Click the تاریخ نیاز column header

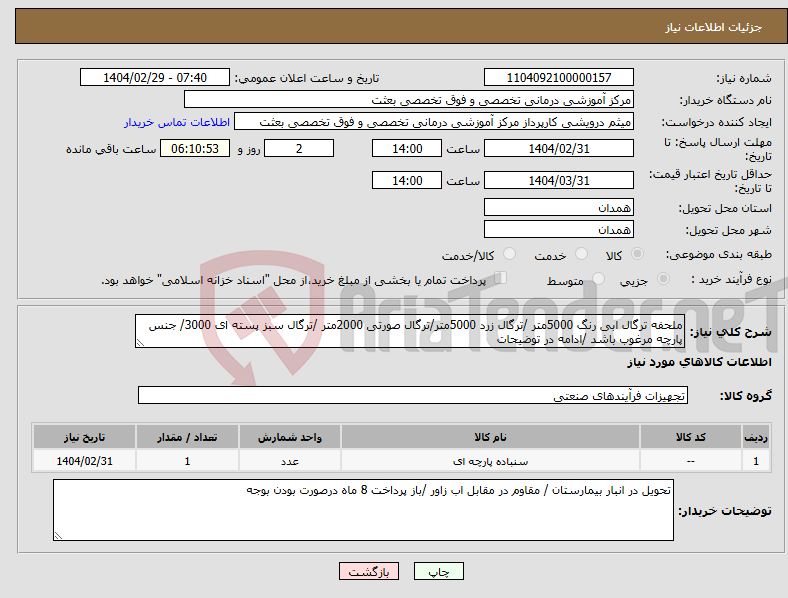point(84,437)
